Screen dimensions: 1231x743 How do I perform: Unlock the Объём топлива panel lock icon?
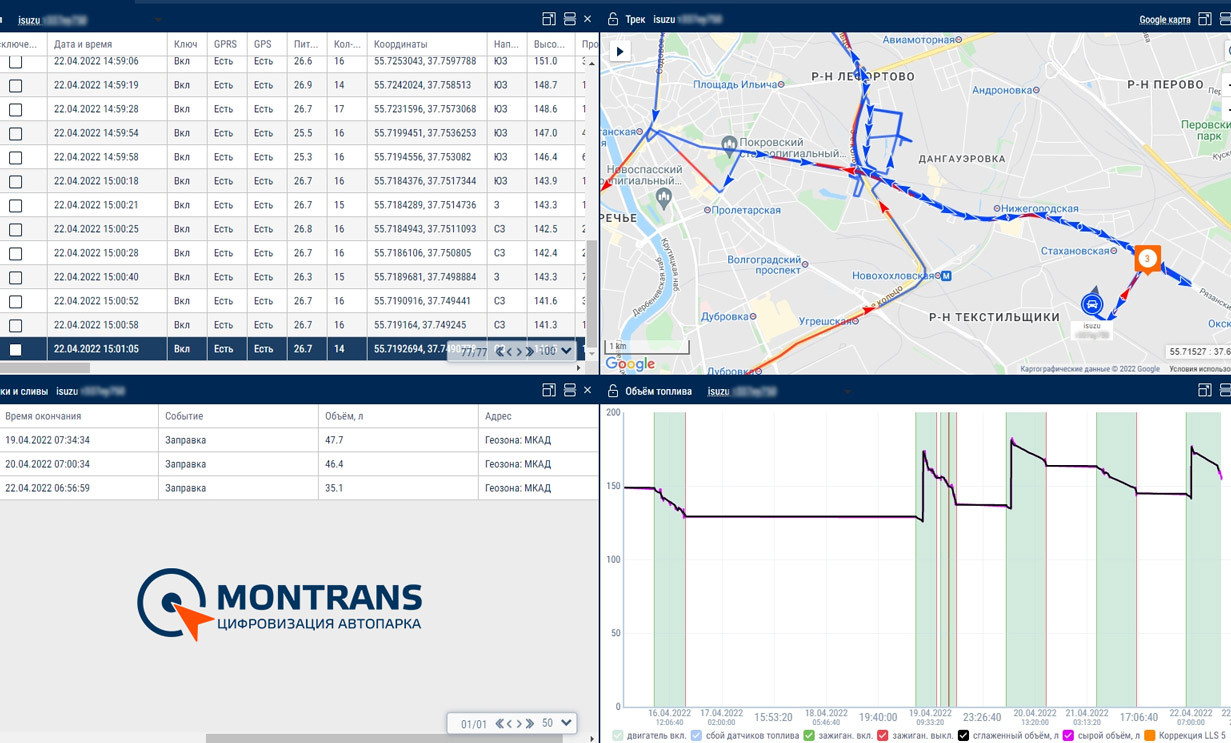click(613, 391)
